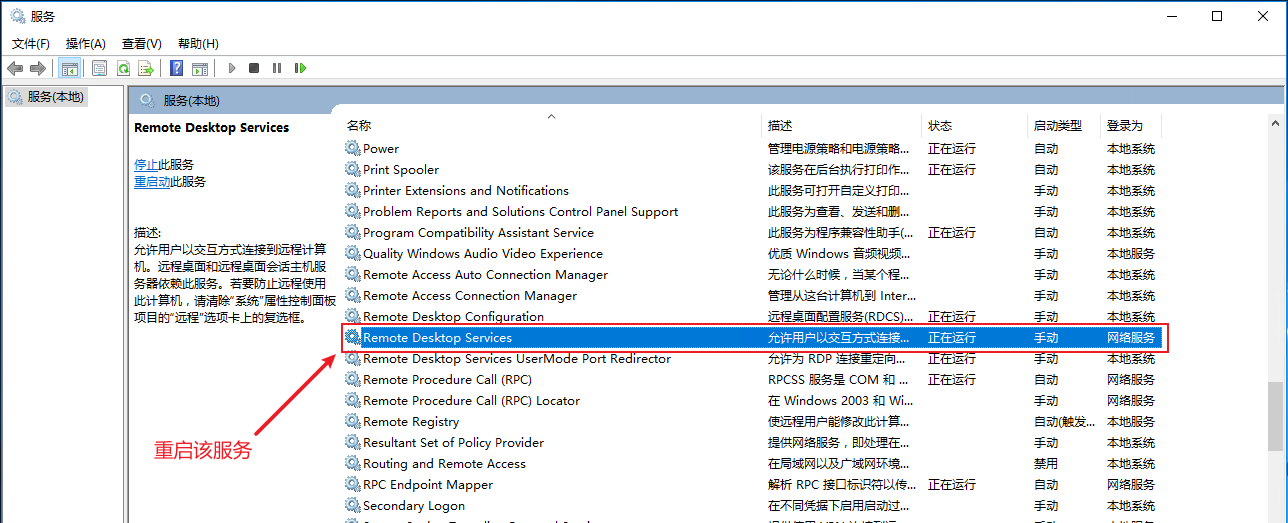Click Restart Service toolbar icon
Viewport: 1288px width, 523px height.
[x=300, y=68]
